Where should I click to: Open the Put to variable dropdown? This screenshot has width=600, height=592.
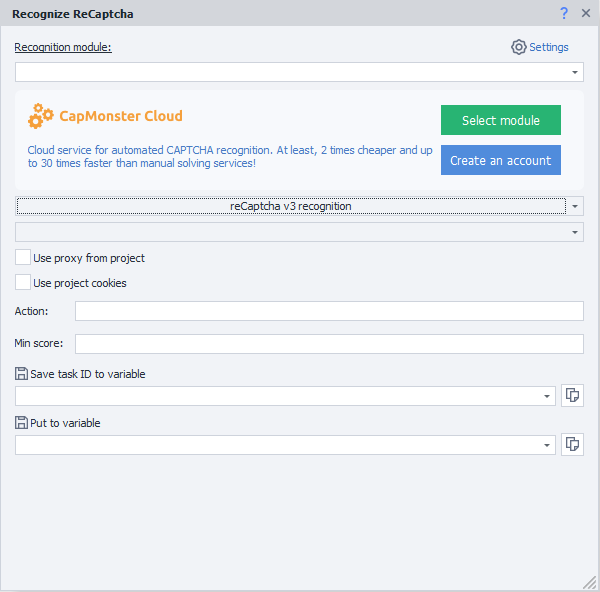[547, 445]
